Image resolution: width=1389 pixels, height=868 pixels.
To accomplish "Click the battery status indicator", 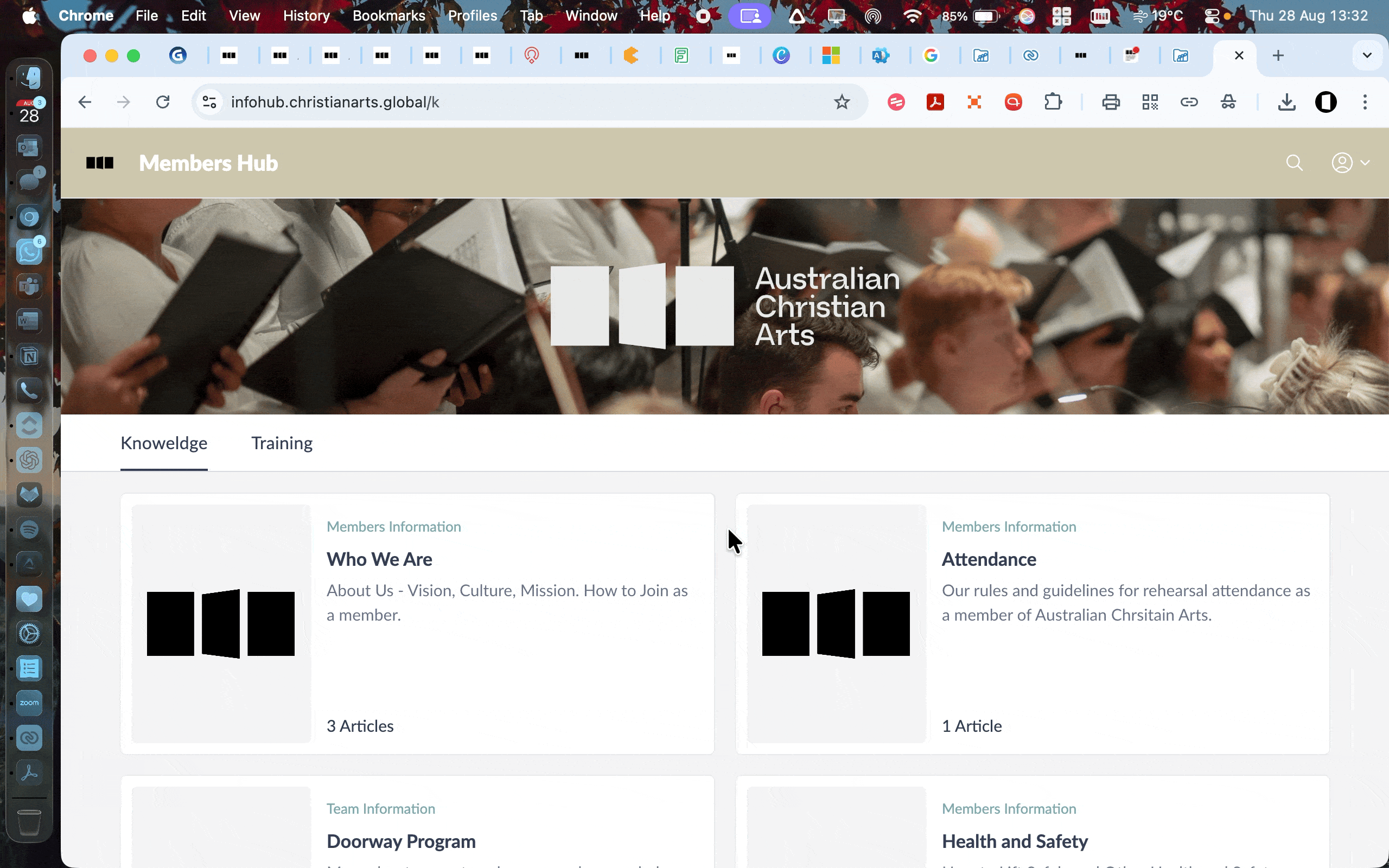I will click(x=970, y=16).
